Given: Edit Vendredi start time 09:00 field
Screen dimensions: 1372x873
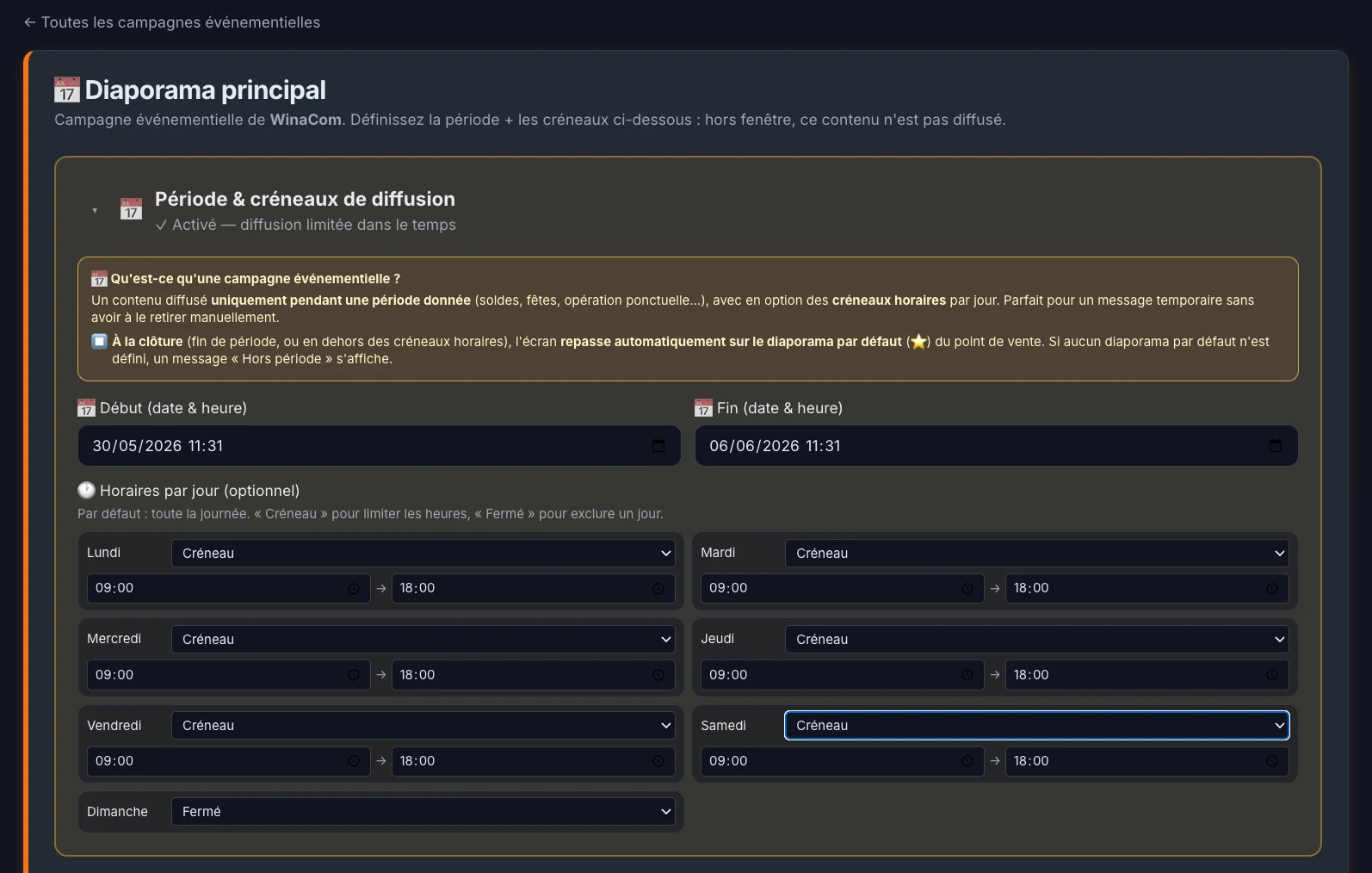Looking at the screenshot, I should coord(228,761).
